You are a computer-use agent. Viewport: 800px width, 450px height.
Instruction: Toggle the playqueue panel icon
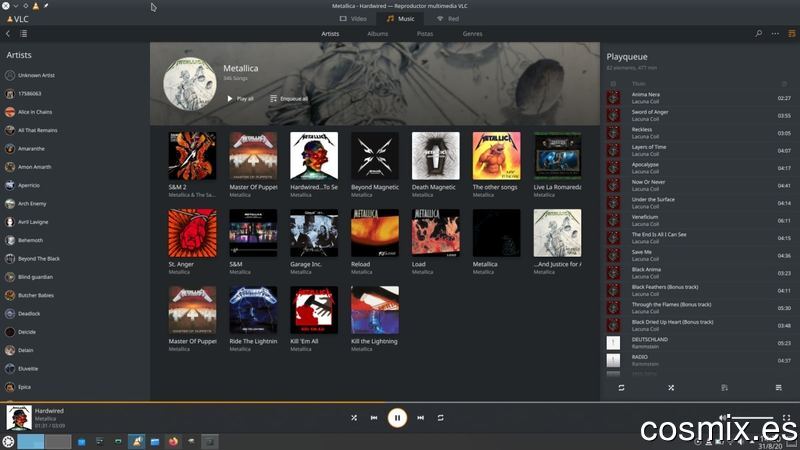[792, 34]
